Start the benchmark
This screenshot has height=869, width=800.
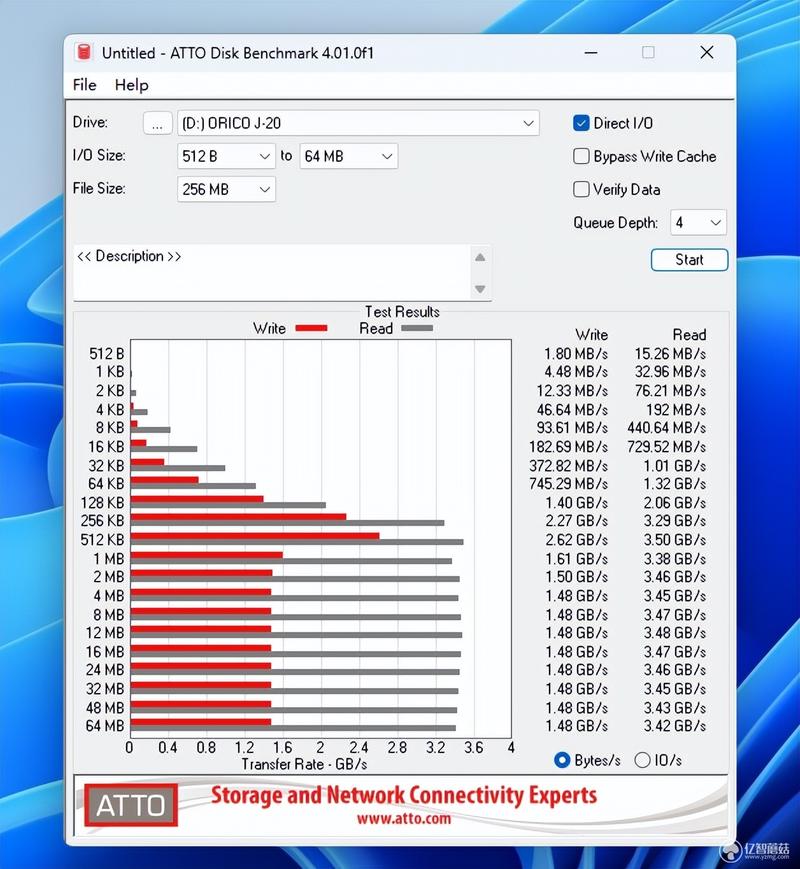click(689, 260)
